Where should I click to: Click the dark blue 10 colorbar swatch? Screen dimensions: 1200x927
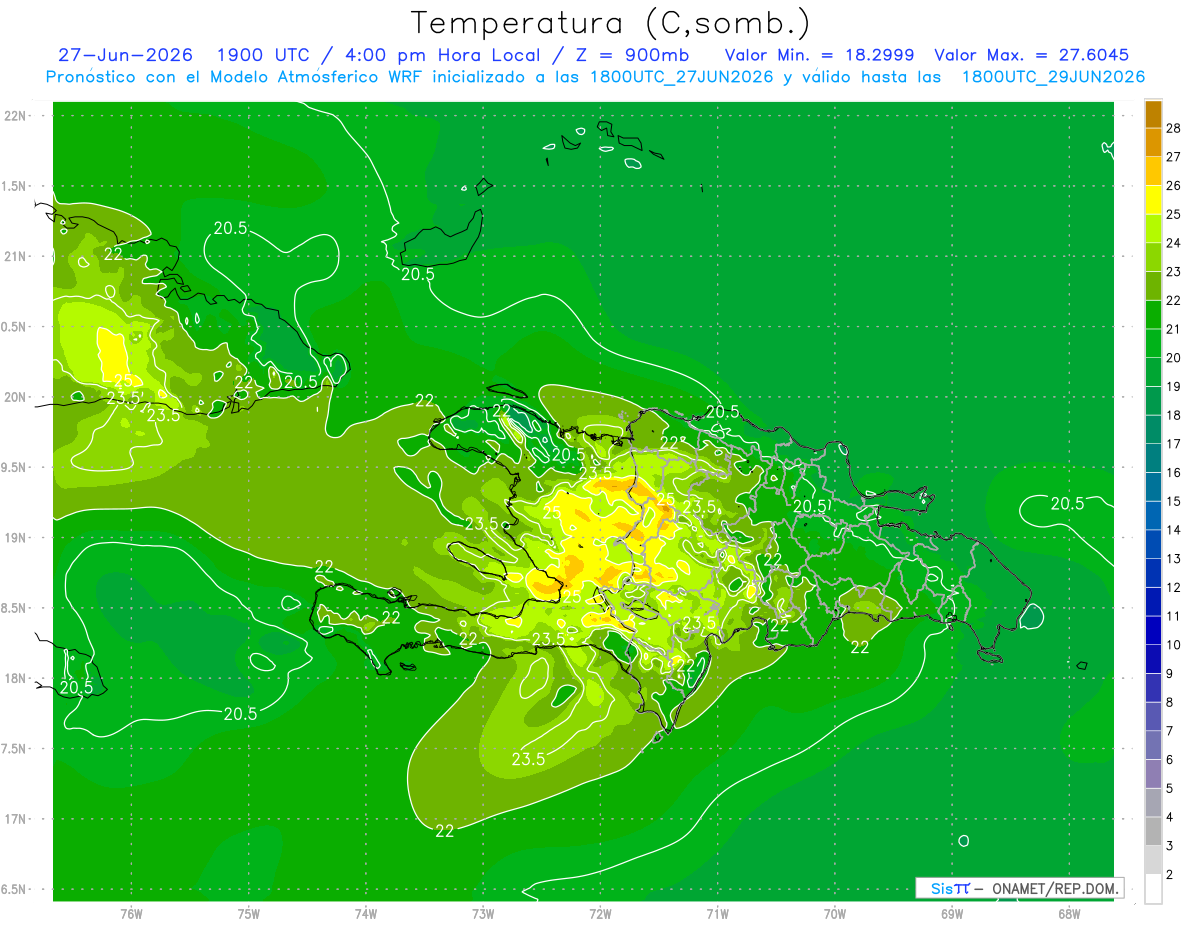(1153, 631)
